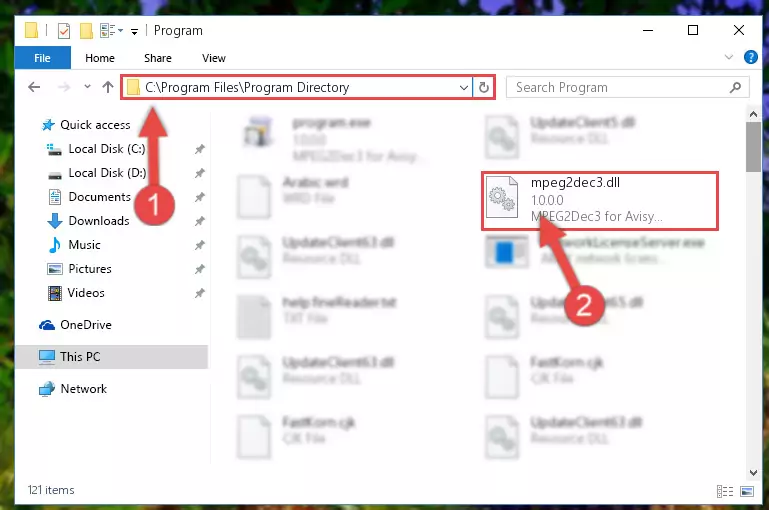This screenshot has height=510, width=769.
Task: Select Network in navigation pane
Action: (73, 389)
